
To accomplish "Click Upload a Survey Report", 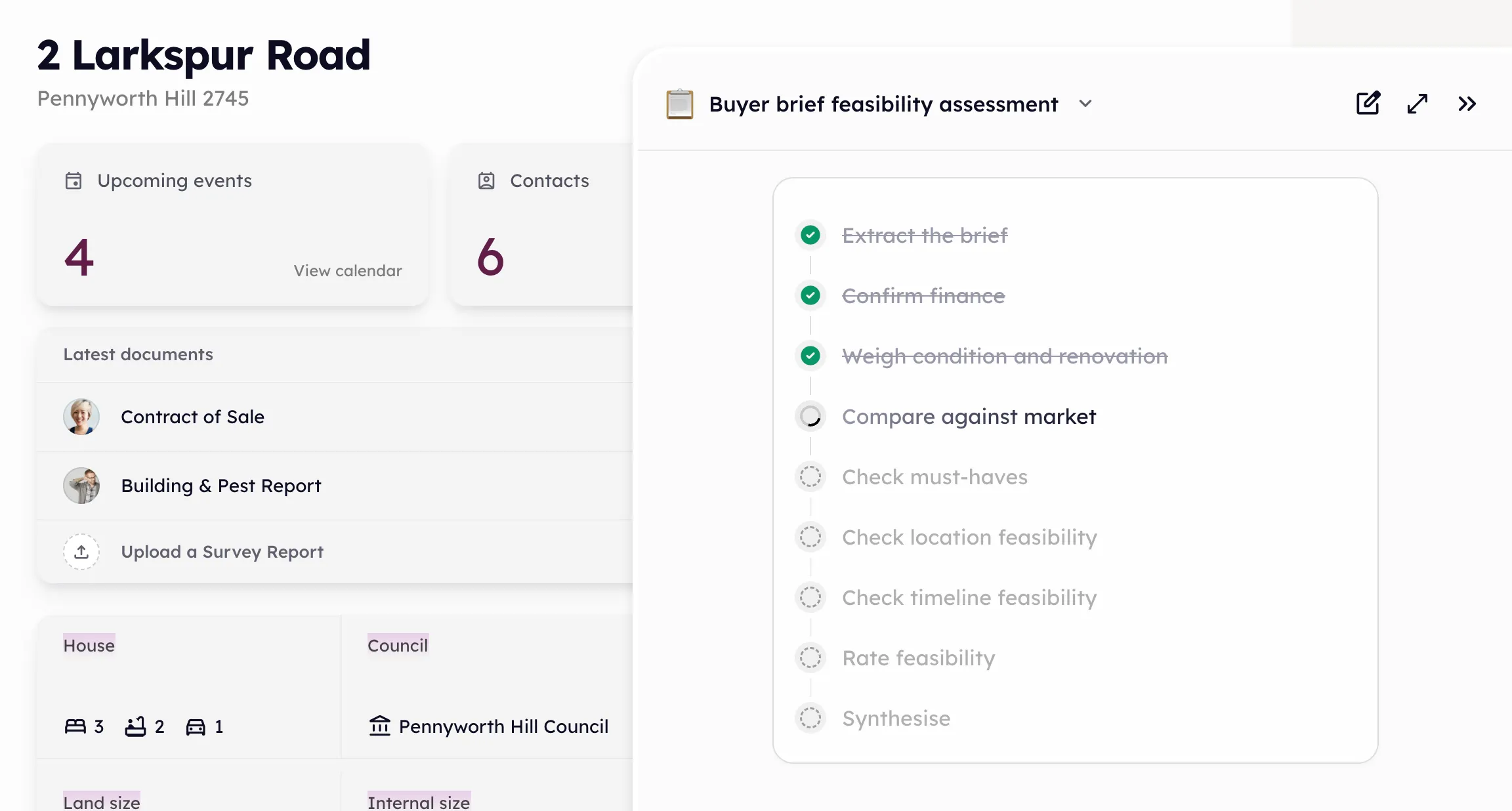I will 222,552.
